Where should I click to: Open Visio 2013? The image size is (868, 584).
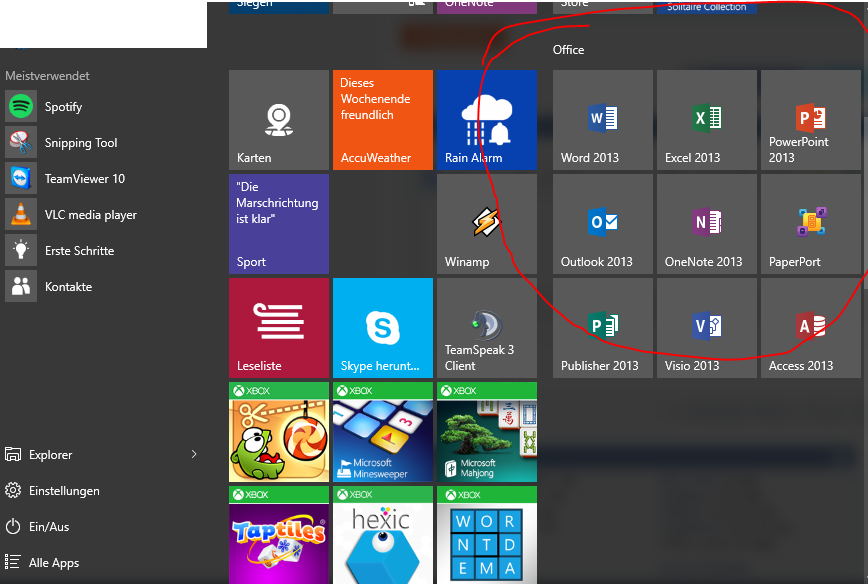pos(706,328)
